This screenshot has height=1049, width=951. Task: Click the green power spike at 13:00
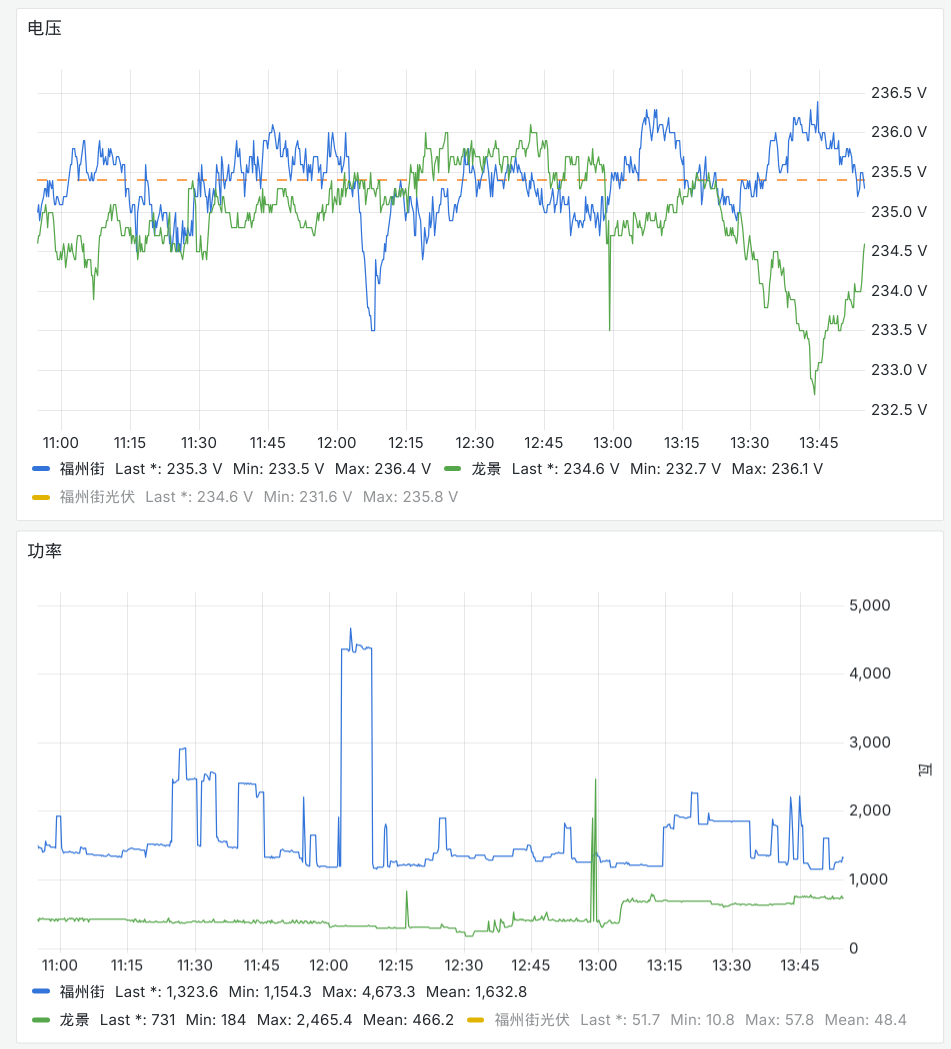pyautogui.click(x=595, y=790)
